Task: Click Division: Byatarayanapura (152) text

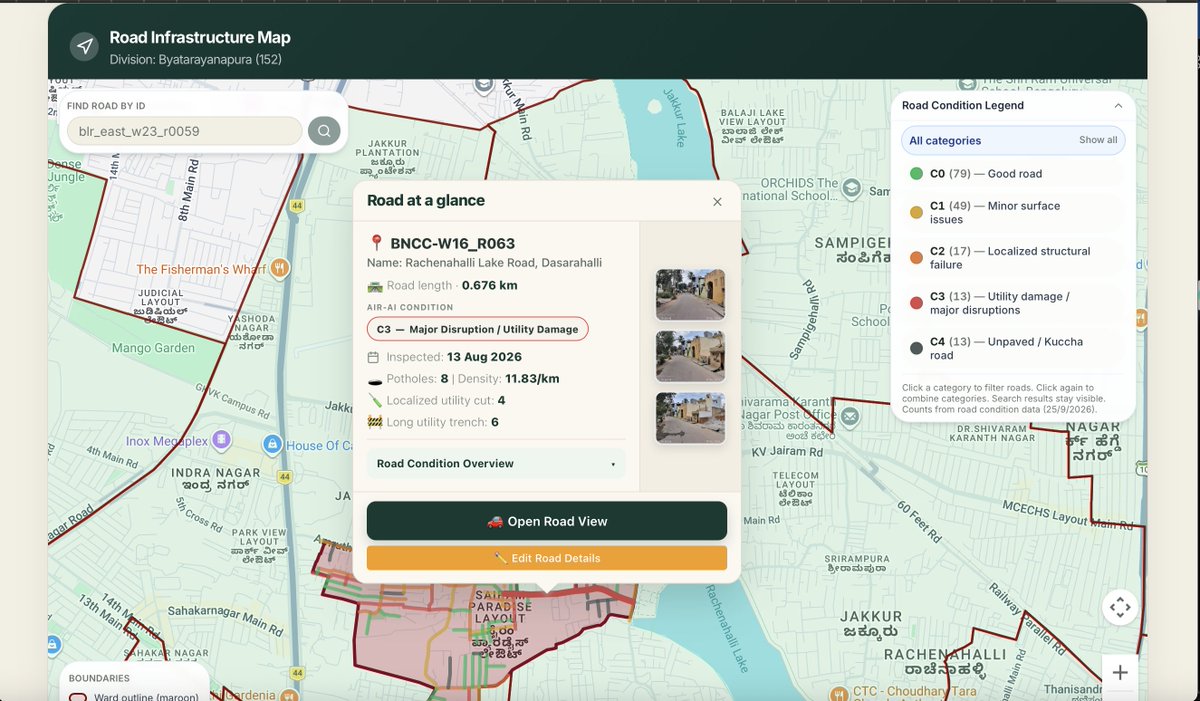Action: tap(196, 60)
